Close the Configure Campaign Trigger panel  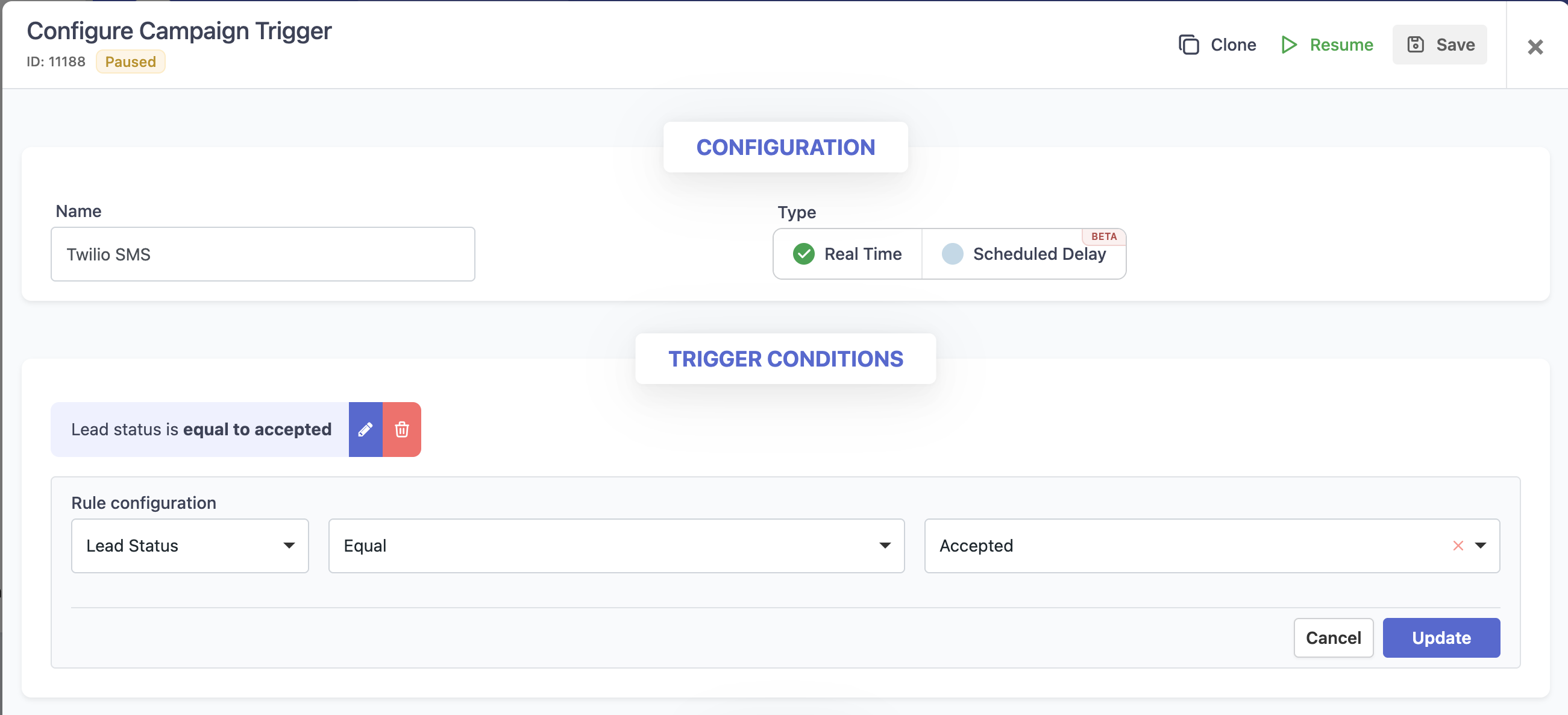click(1534, 47)
